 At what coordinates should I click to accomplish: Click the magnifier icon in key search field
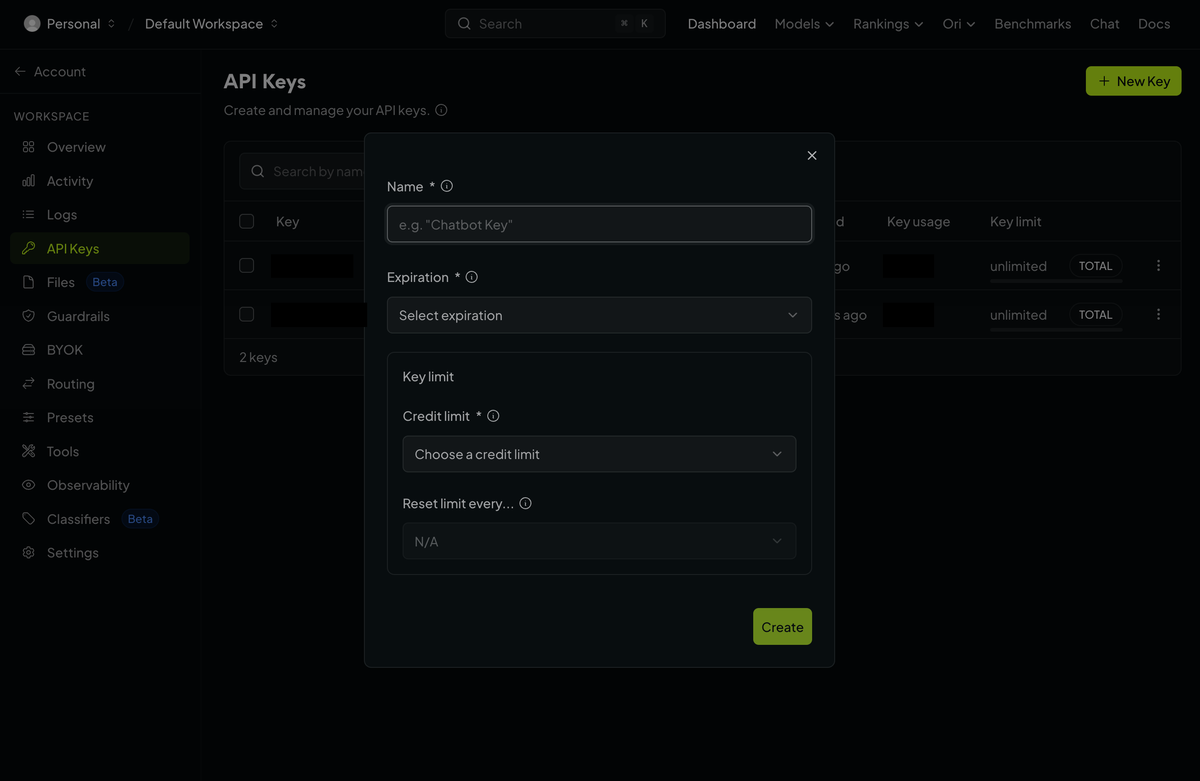coord(258,171)
